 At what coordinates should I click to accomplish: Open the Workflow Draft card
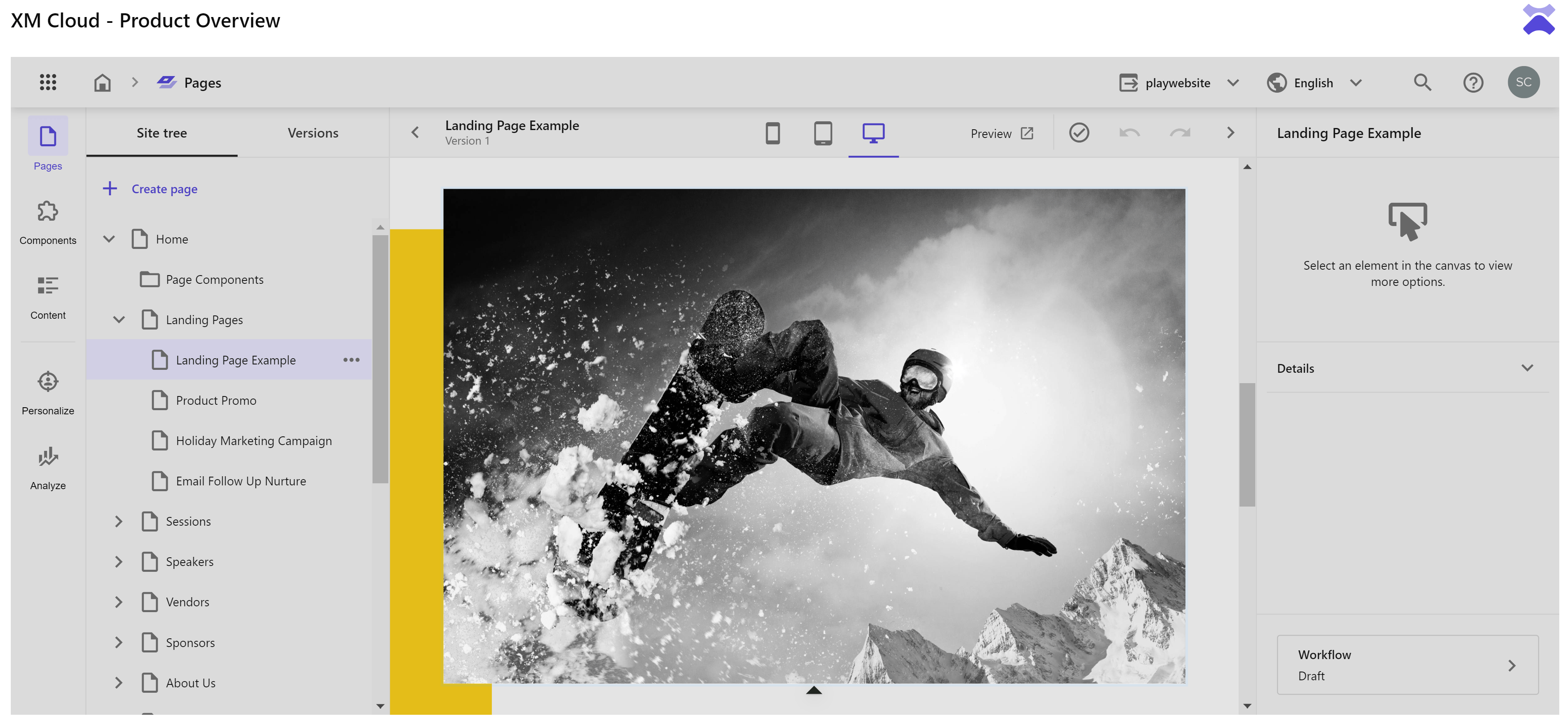coord(1407,664)
